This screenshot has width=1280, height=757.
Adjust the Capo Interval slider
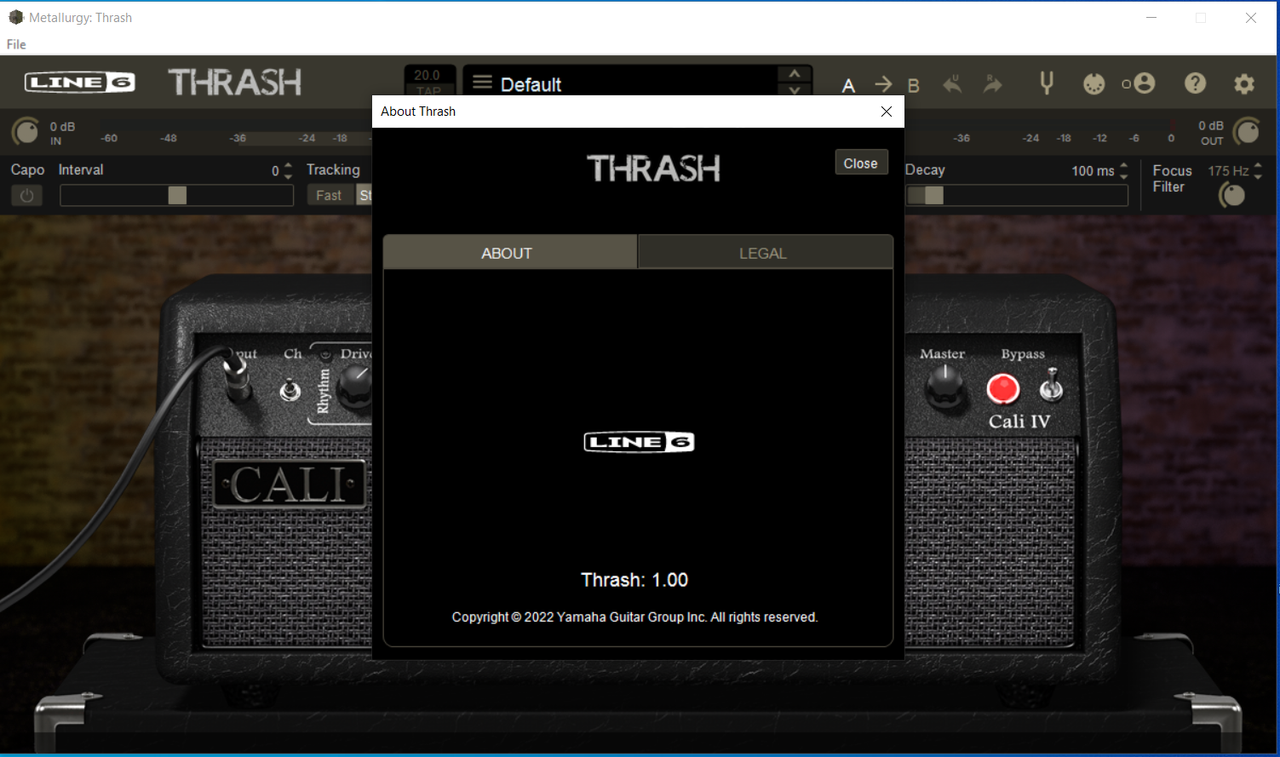tap(177, 195)
